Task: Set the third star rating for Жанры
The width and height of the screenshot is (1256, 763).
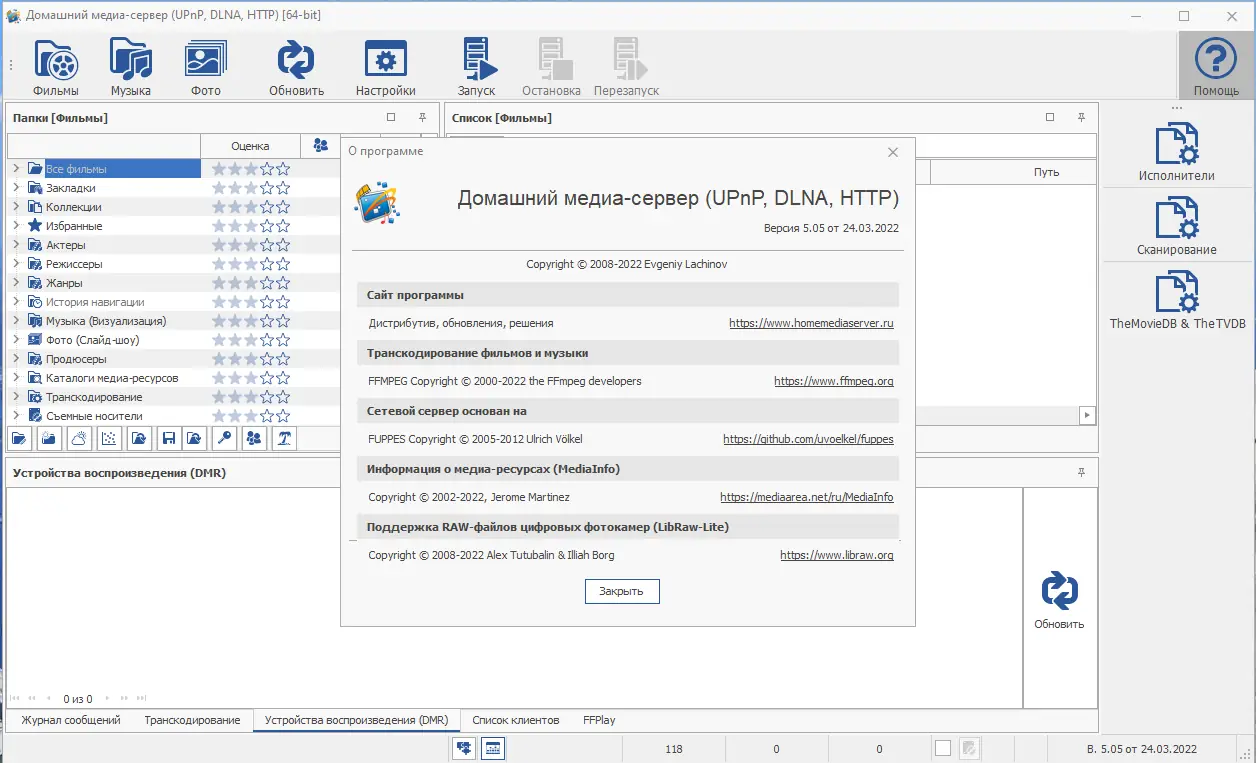Action: [x=251, y=283]
